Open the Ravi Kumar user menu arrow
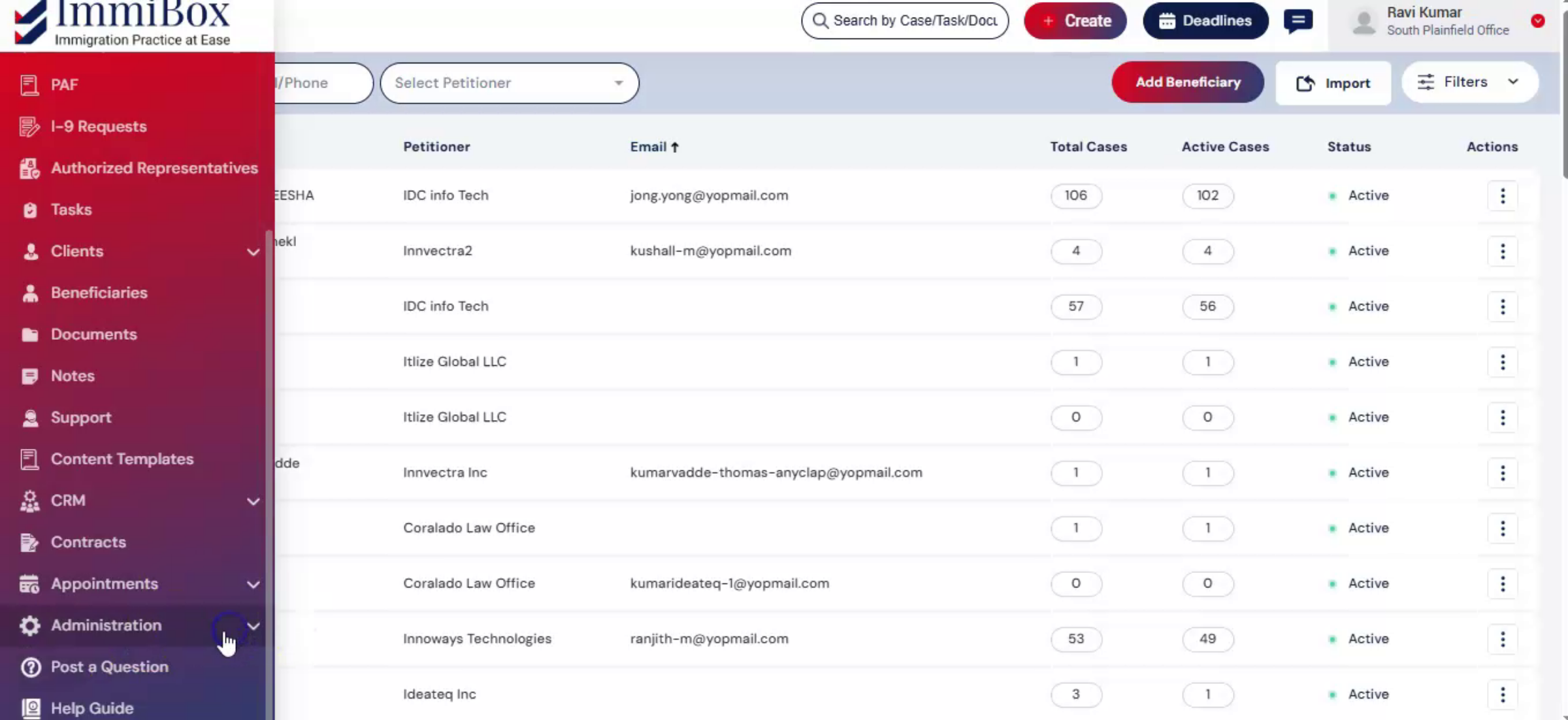 tap(1538, 21)
